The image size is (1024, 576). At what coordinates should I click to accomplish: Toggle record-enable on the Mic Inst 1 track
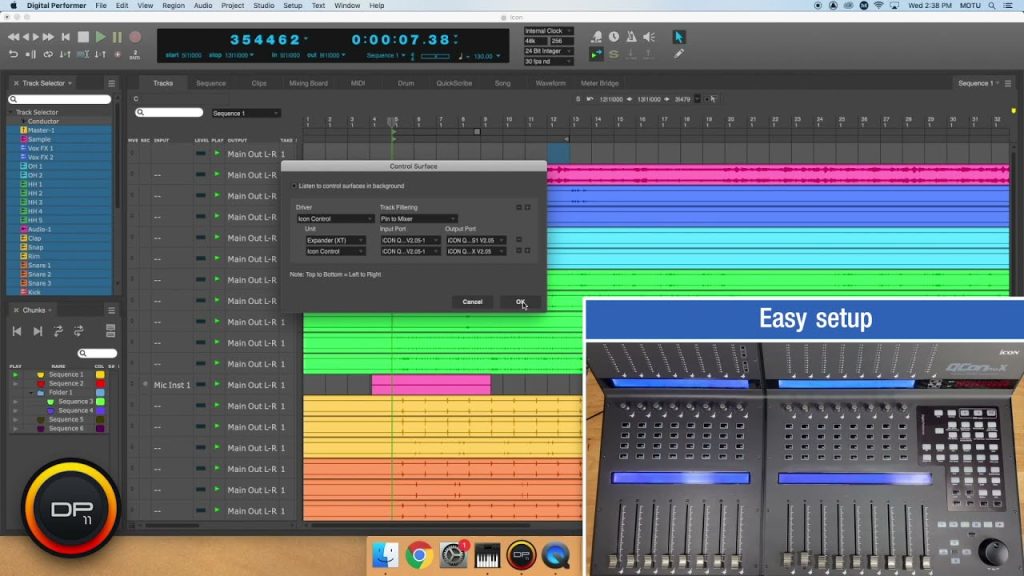(145, 385)
